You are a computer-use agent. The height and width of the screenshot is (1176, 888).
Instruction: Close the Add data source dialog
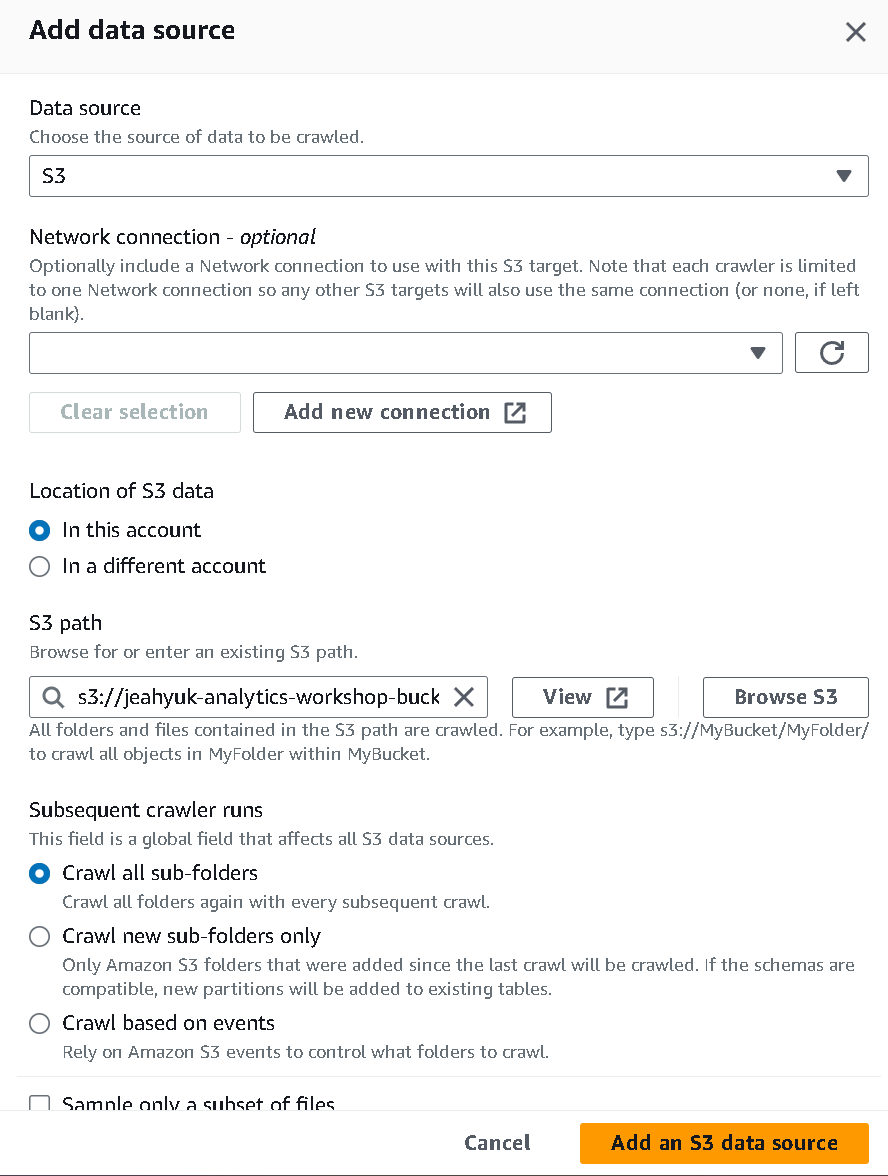pyautogui.click(x=856, y=32)
